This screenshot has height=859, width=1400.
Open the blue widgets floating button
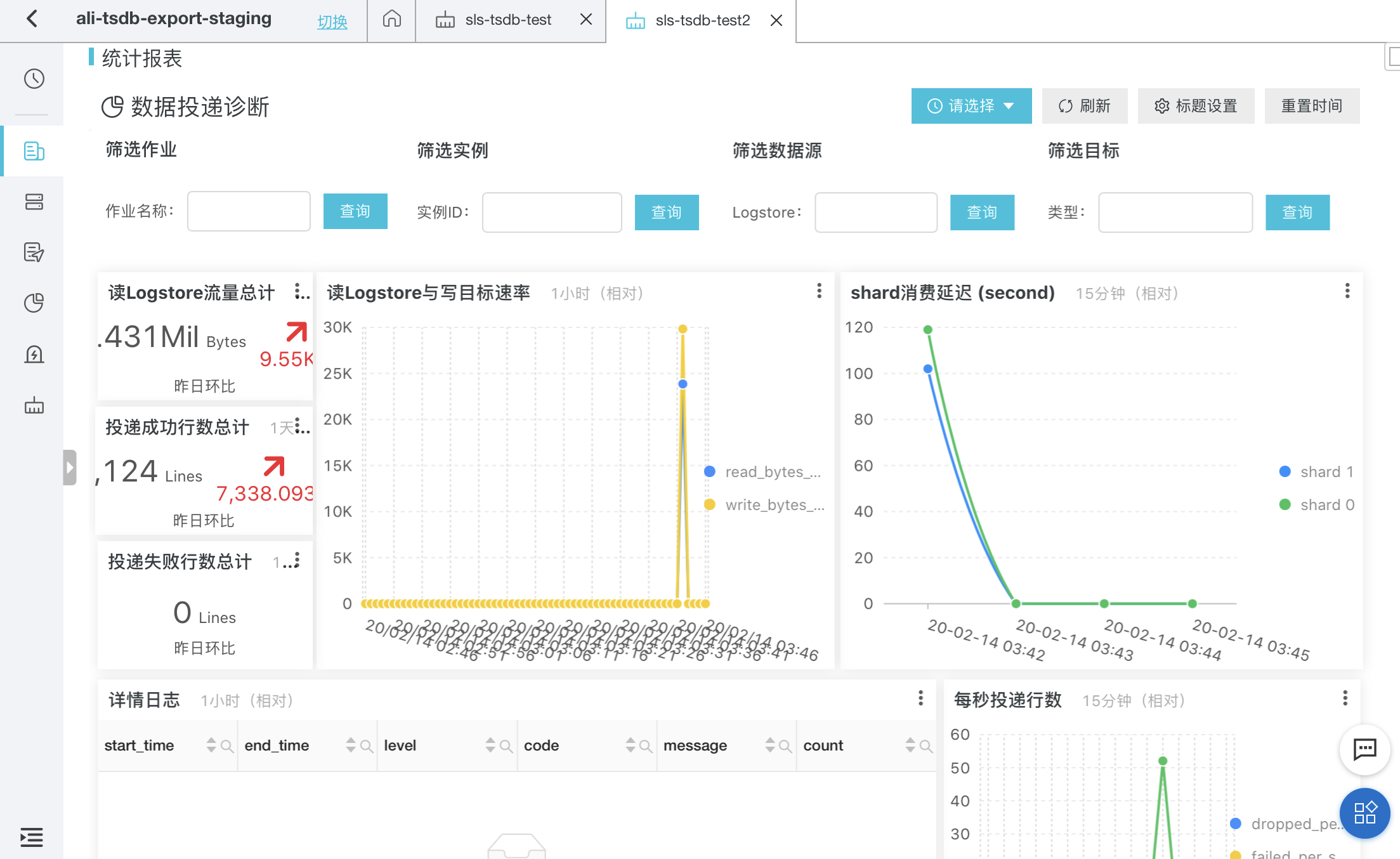tap(1364, 813)
